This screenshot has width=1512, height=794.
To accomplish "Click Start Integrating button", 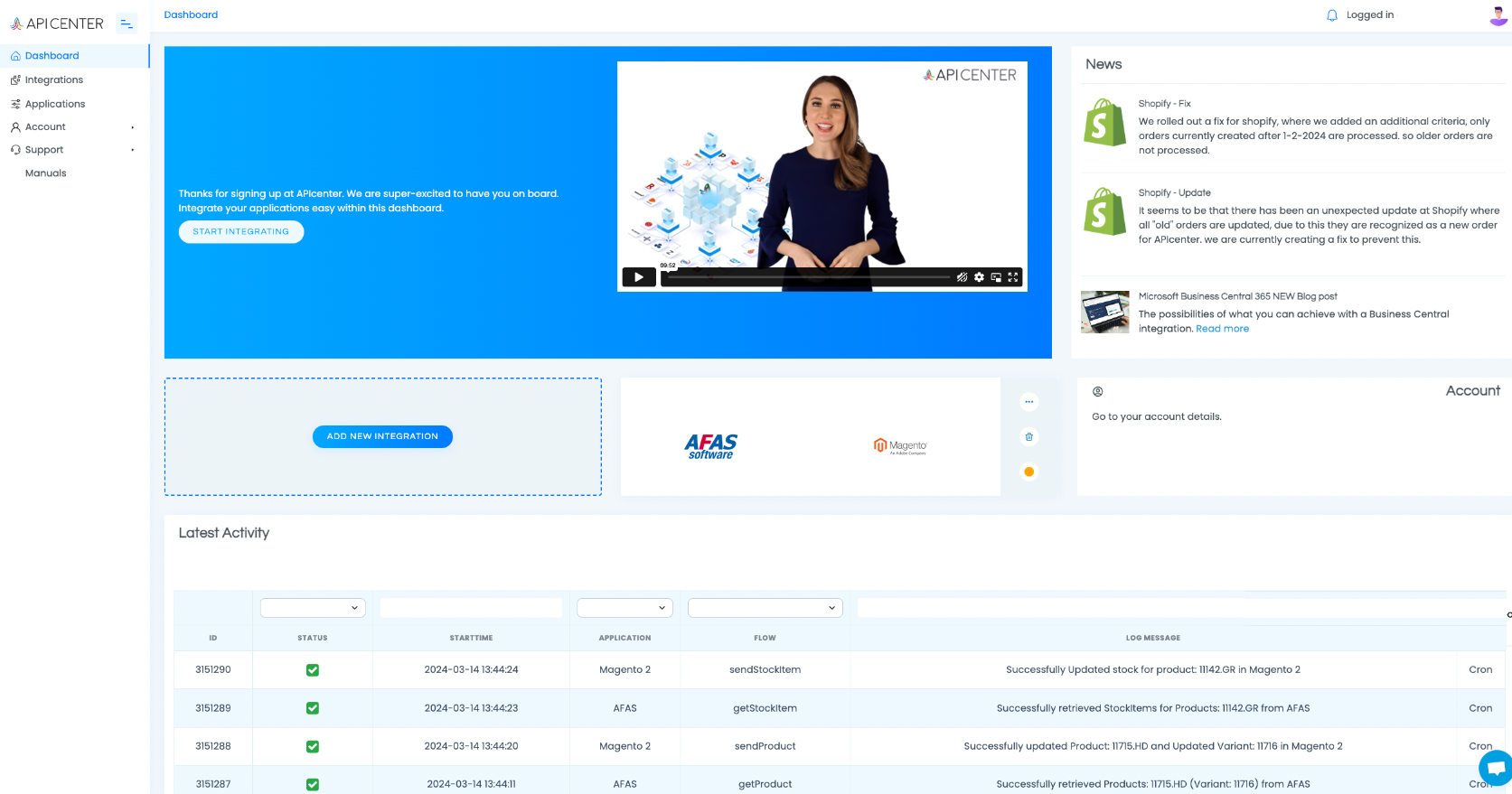I will 241,232.
